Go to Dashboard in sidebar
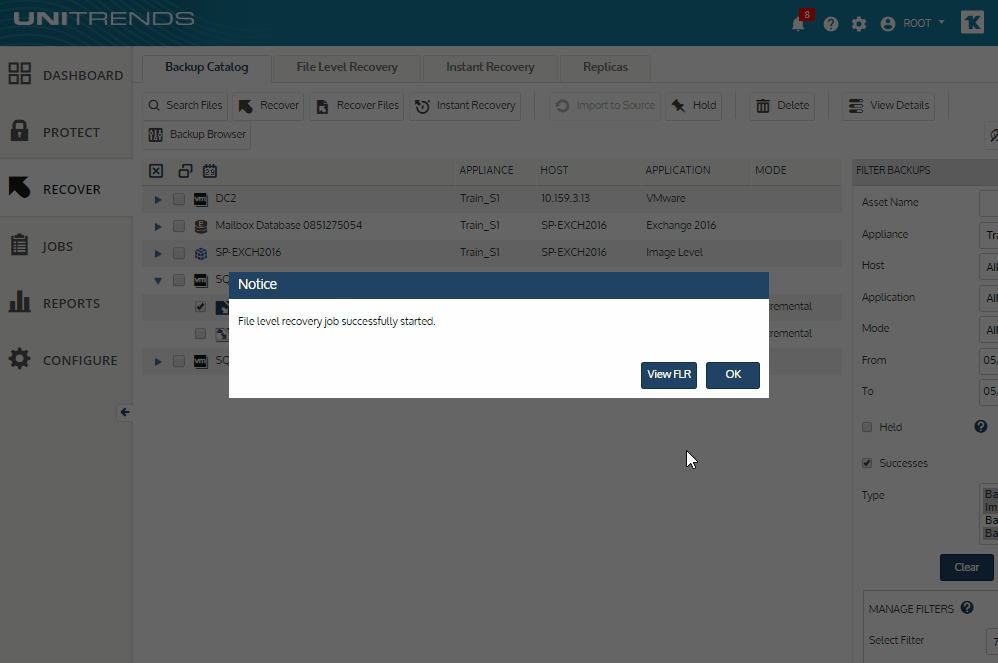 [66, 75]
